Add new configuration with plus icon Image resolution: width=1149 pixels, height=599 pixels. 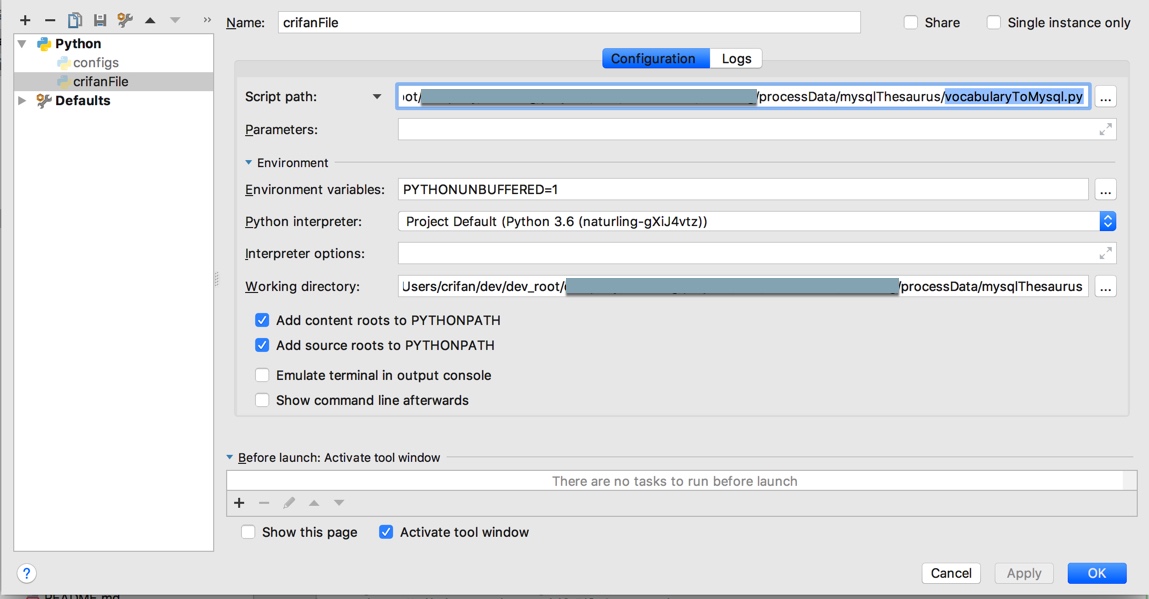click(25, 21)
